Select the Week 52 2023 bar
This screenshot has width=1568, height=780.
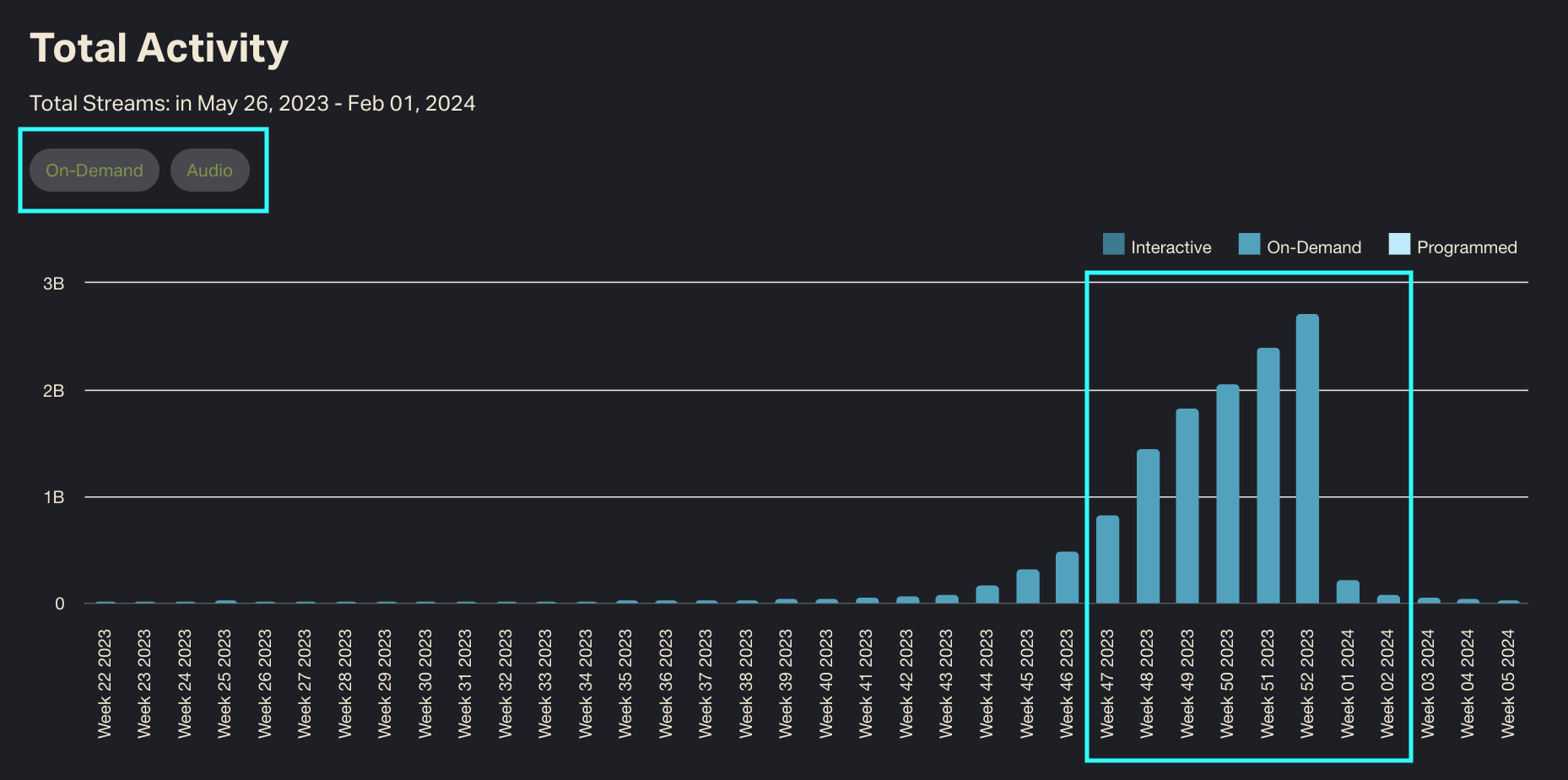click(x=1307, y=458)
